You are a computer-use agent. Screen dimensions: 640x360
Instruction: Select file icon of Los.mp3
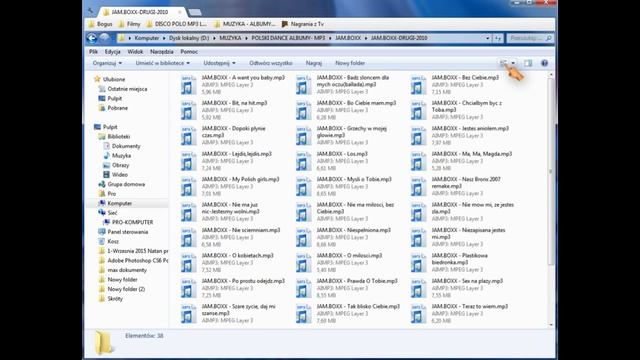click(303, 161)
